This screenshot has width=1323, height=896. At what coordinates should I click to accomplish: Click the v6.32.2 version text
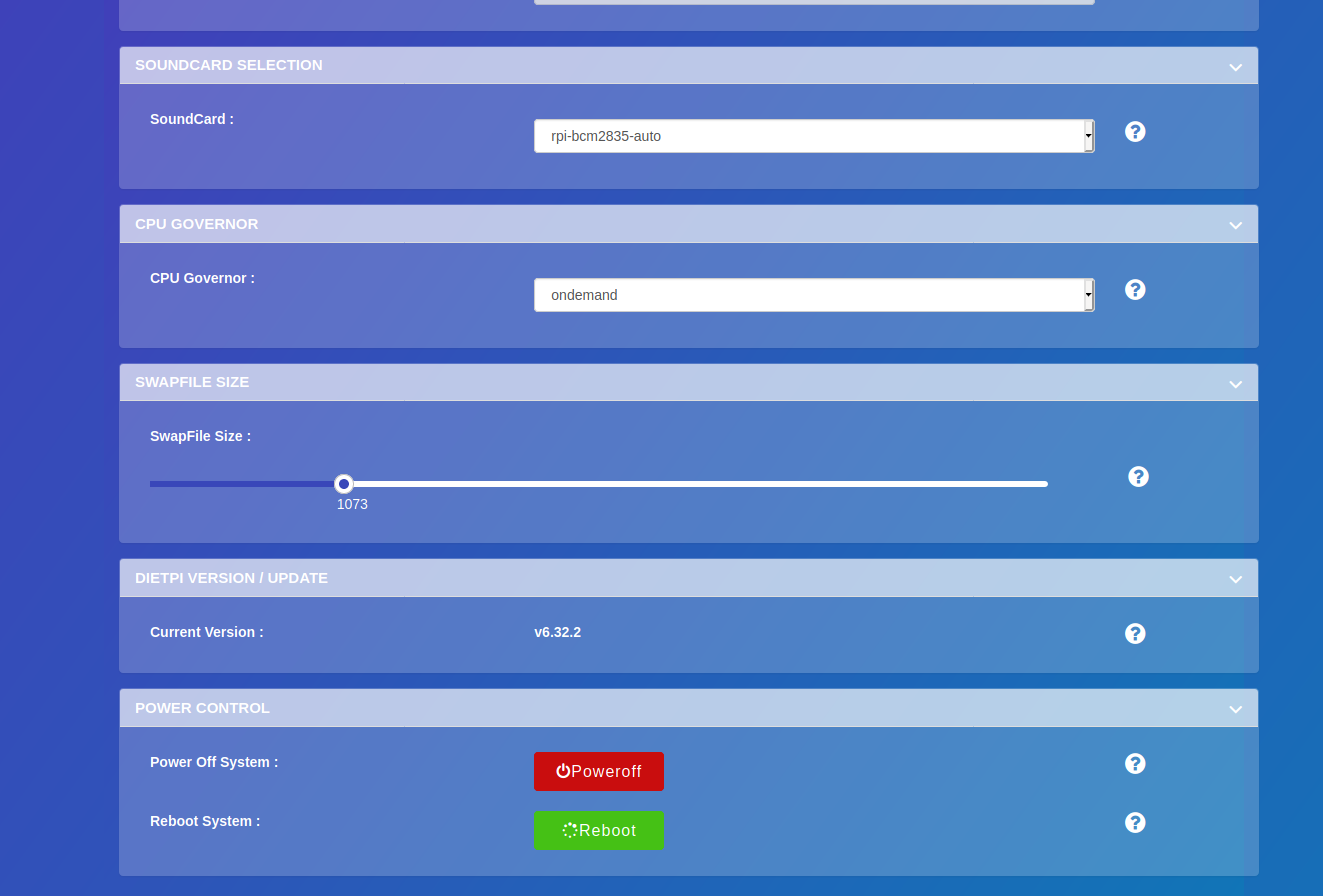point(557,632)
